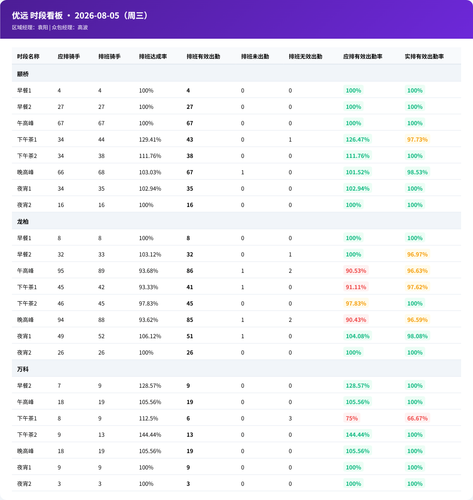Click the 排班无效出勤 column header
Viewport: 473px width, 500px height.
pos(305,57)
